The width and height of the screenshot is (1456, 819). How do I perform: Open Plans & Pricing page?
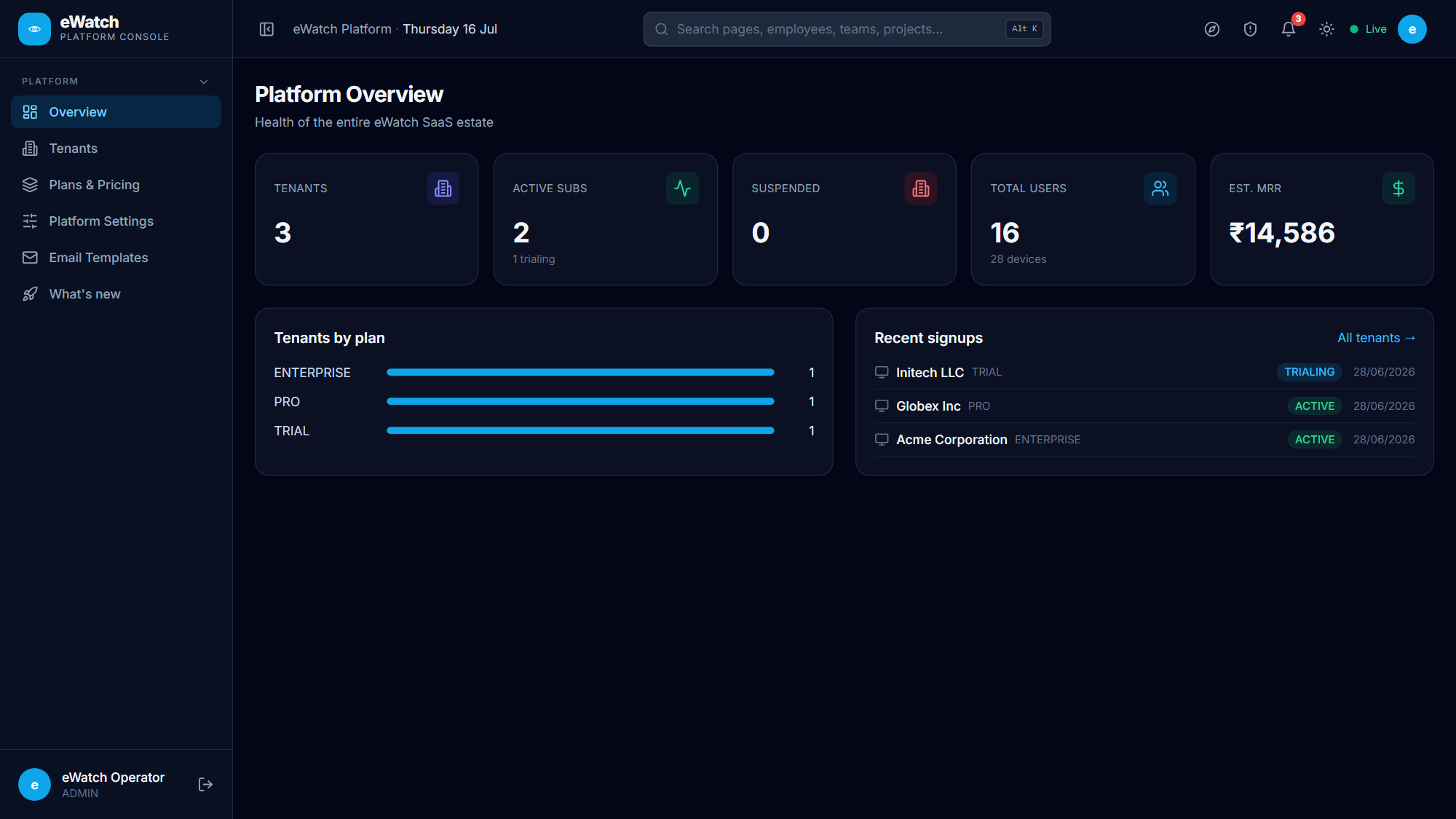click(116, 185)
